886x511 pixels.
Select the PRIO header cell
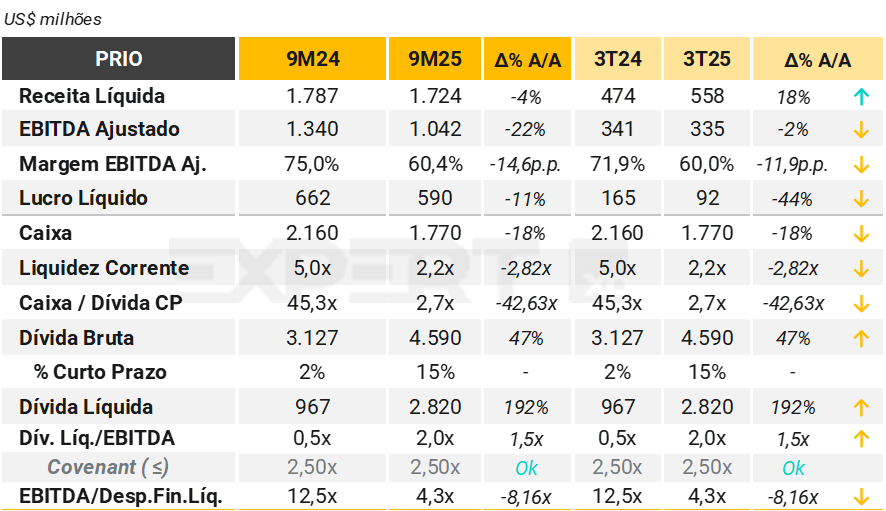tap(119, 59)
